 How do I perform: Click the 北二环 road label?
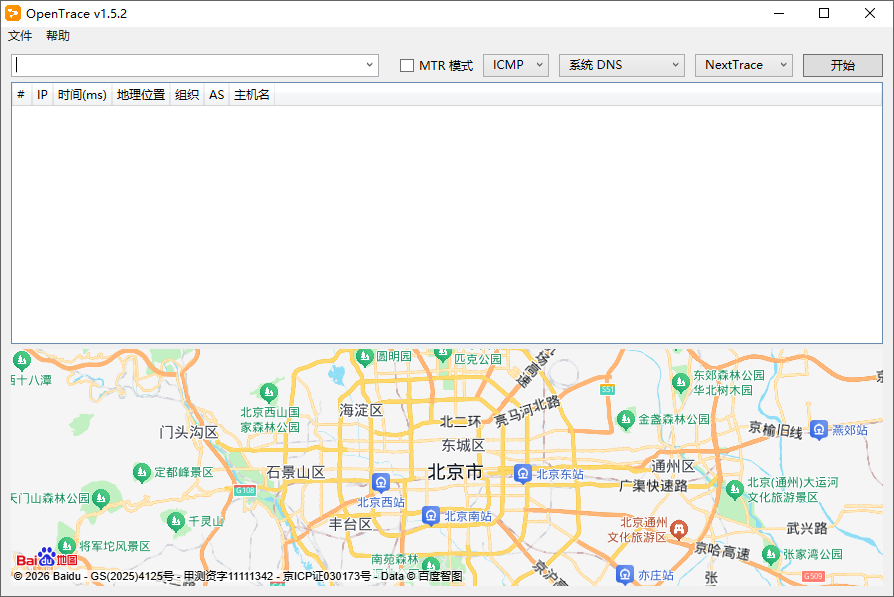coord(461,422)
